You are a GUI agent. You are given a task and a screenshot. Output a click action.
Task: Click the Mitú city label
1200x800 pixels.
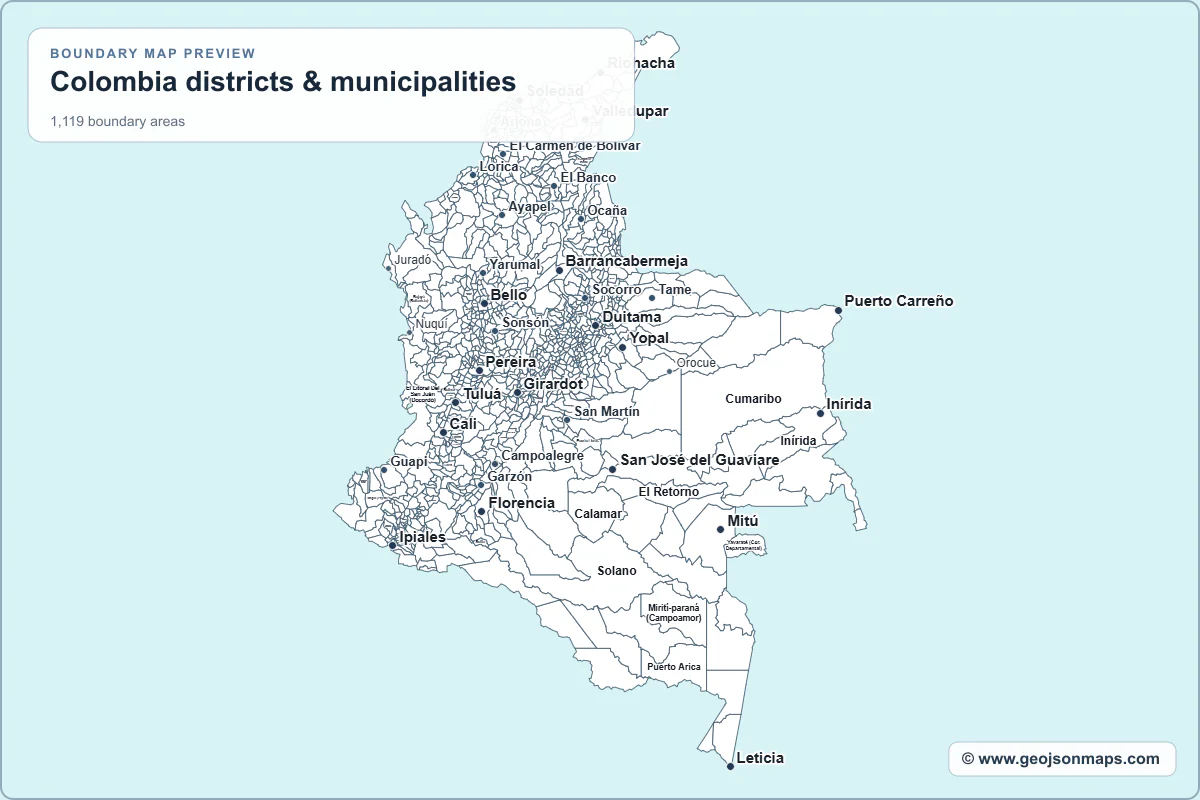(743, 521)
